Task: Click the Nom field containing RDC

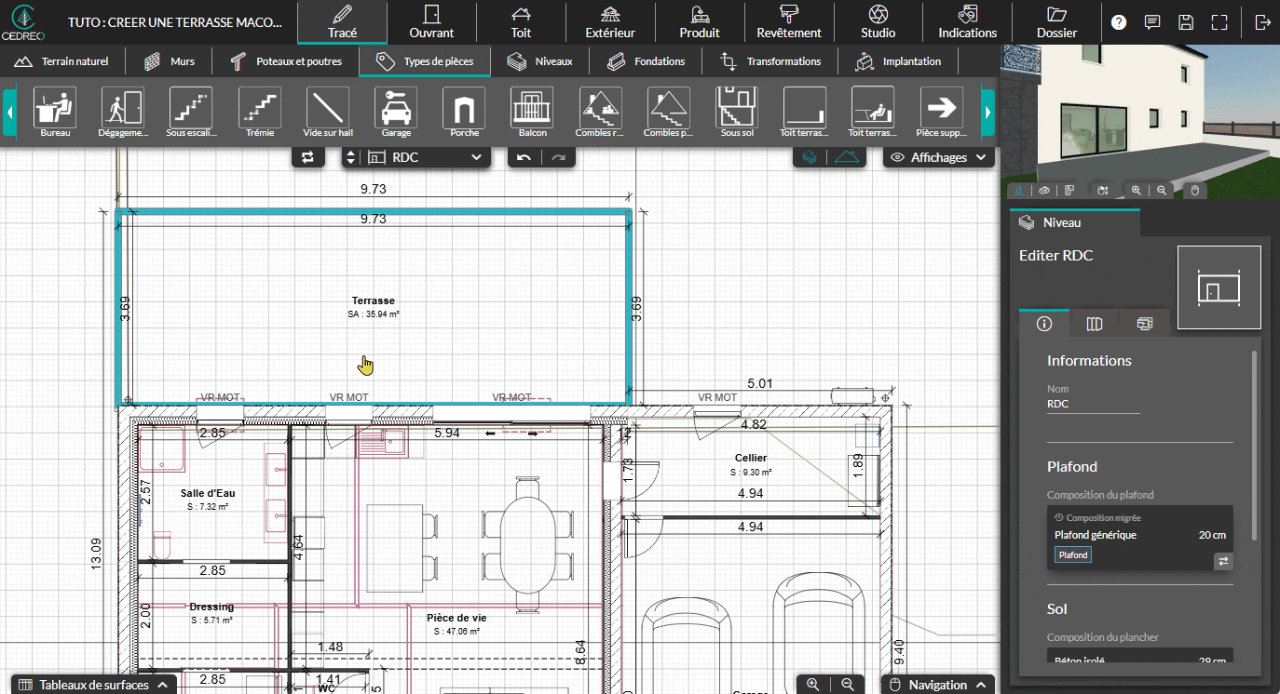Action: (1093, 405)
